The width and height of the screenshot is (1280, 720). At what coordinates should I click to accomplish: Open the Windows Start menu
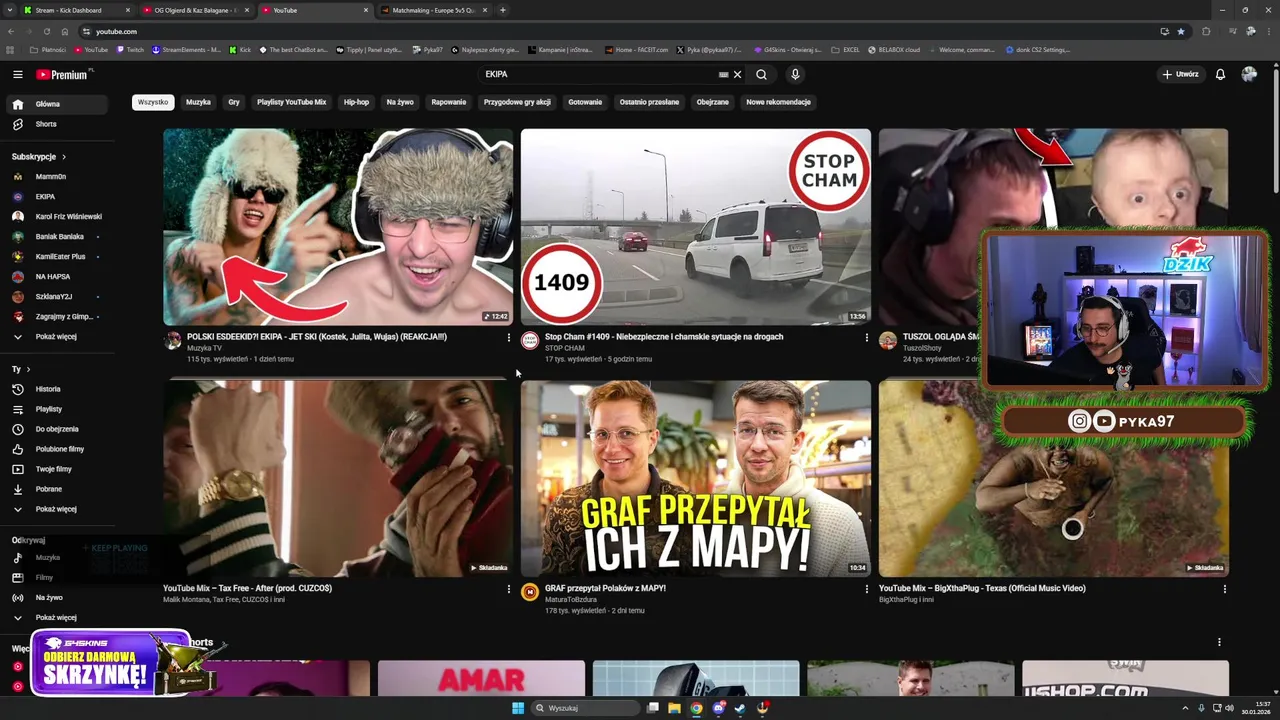coord(518,708)
